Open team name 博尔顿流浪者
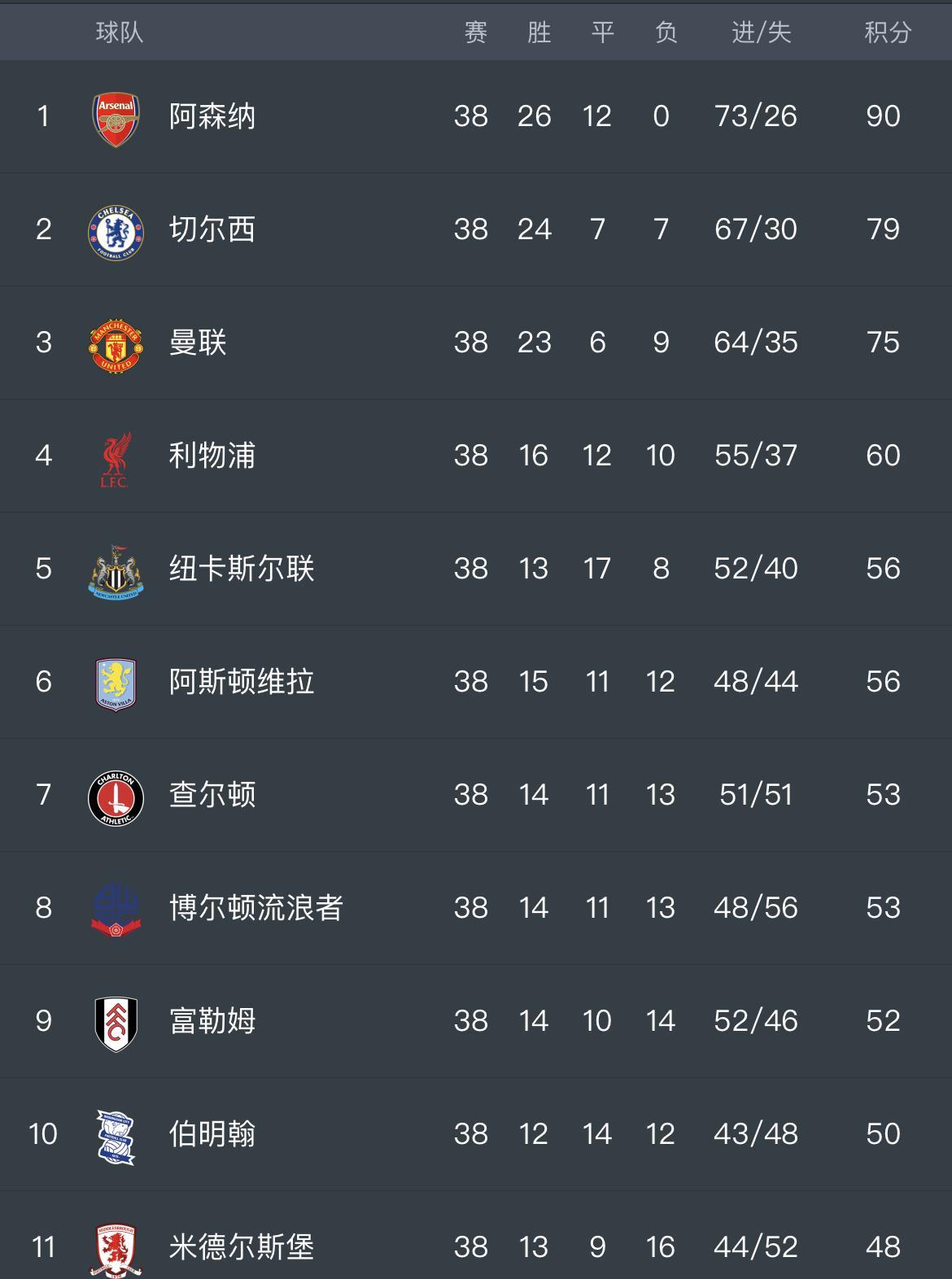This screenshot has height=1279, width=952. click(x=256, y=908)
